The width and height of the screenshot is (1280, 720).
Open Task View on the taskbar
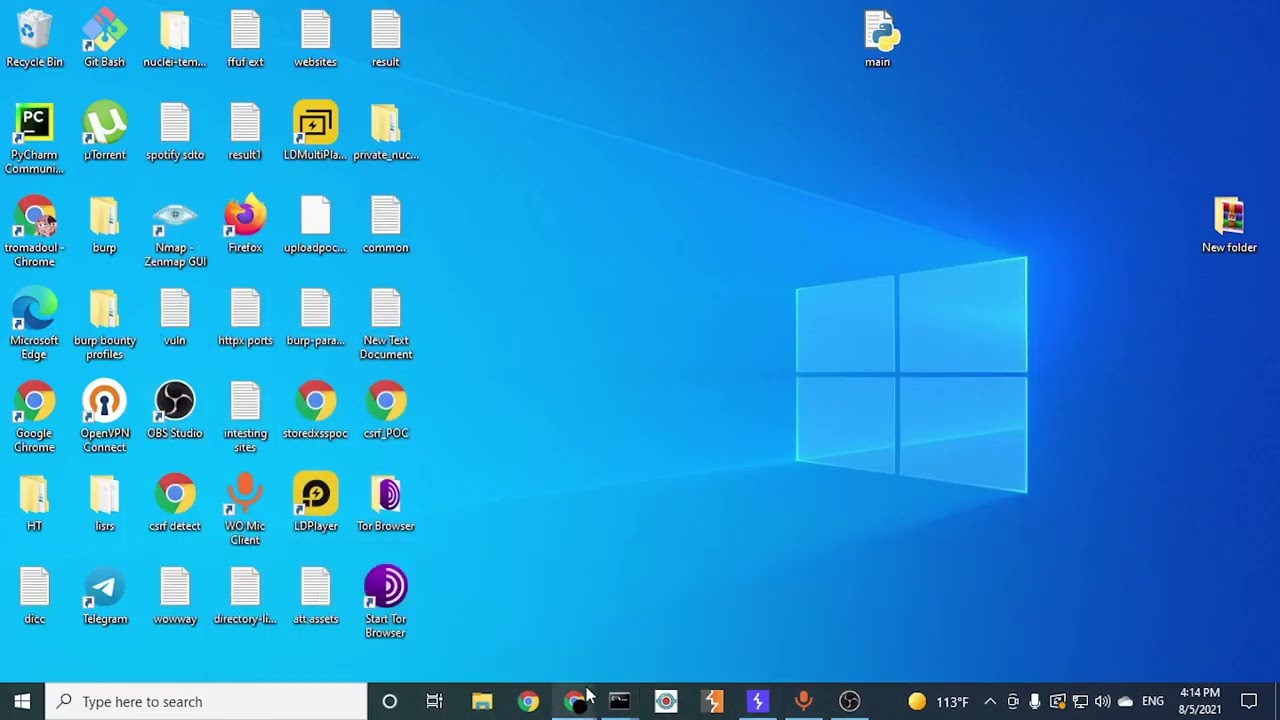[434, 701]
